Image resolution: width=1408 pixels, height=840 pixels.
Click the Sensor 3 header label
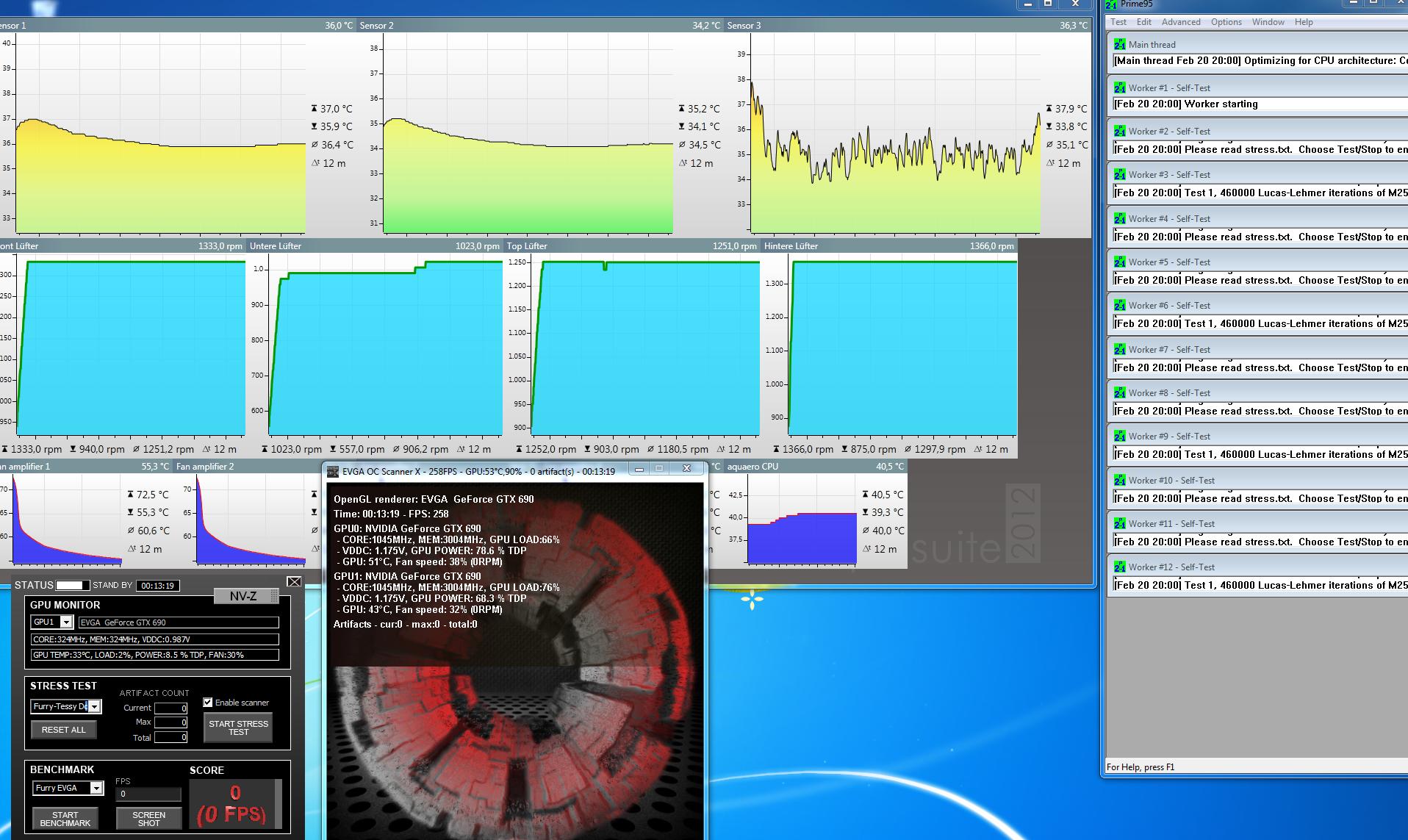pos(744,26)
